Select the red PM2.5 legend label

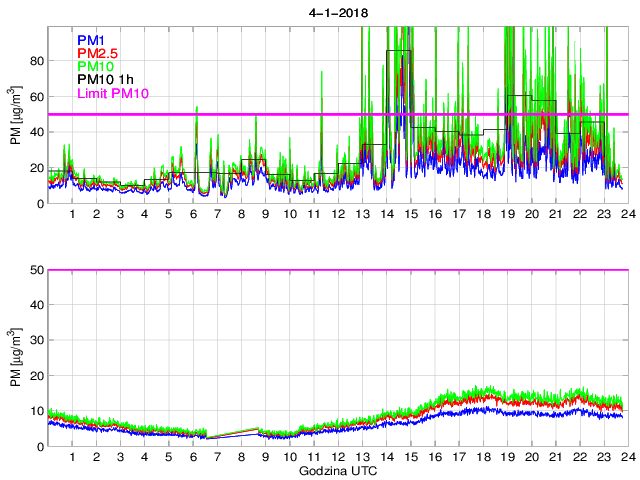[98, 53]
